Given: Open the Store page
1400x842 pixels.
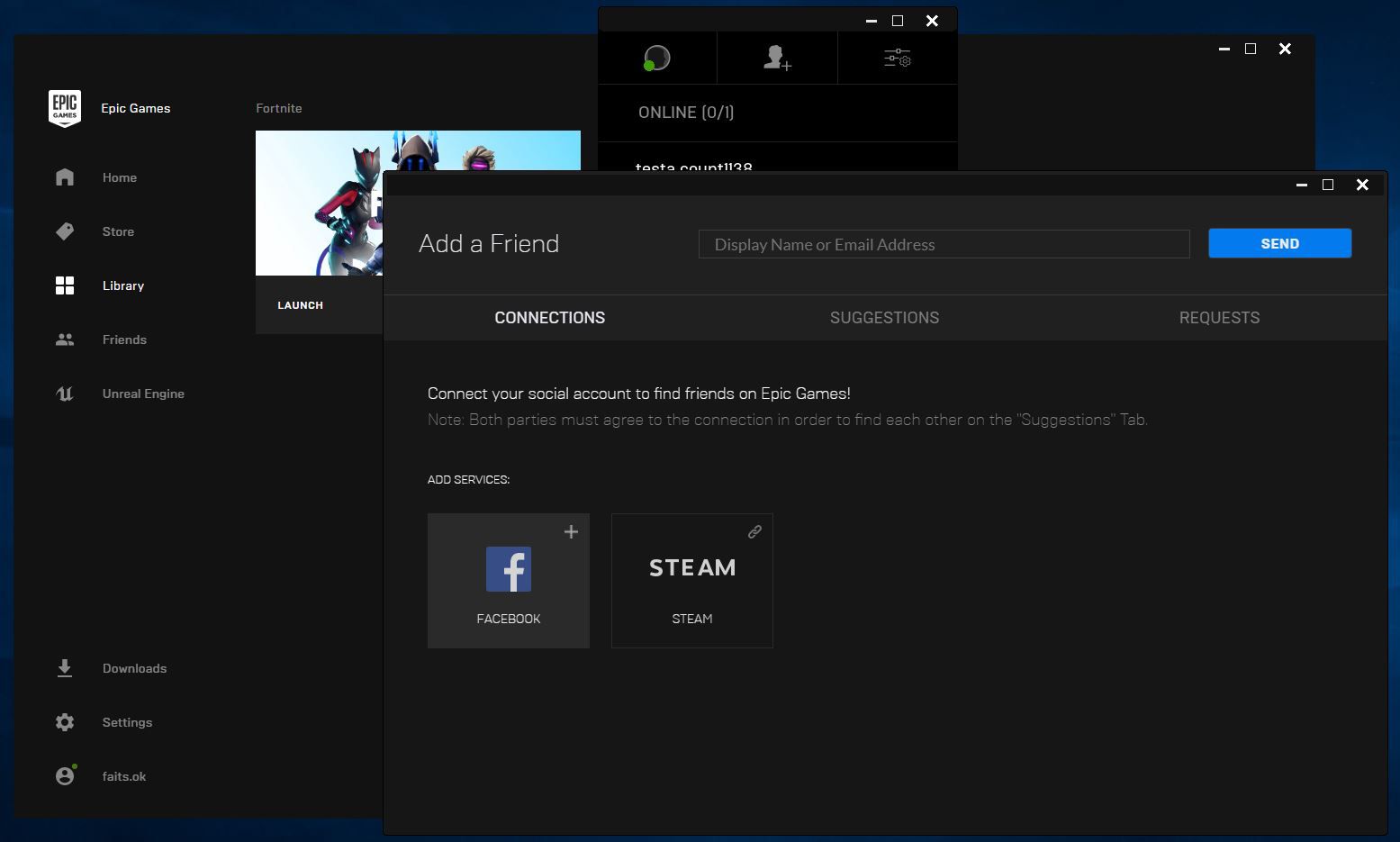Looking at the screenshot, I should point(118,231).
